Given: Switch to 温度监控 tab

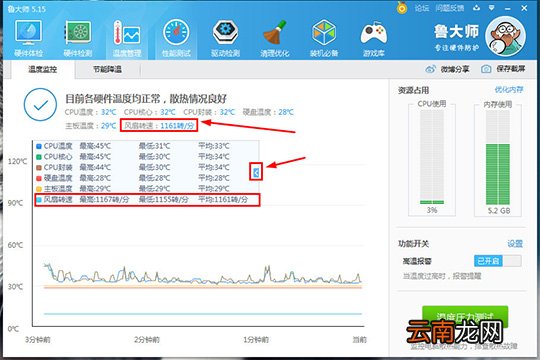Looking at the screenshot, I should click(42, 70).
